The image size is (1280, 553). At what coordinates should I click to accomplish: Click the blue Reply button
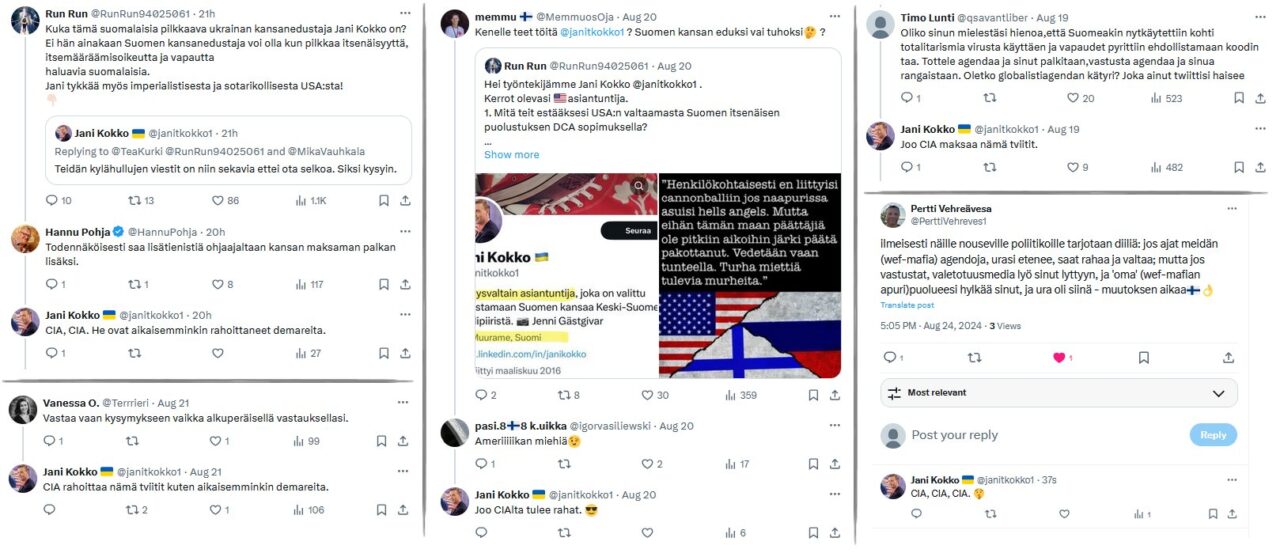[1213, 435]
